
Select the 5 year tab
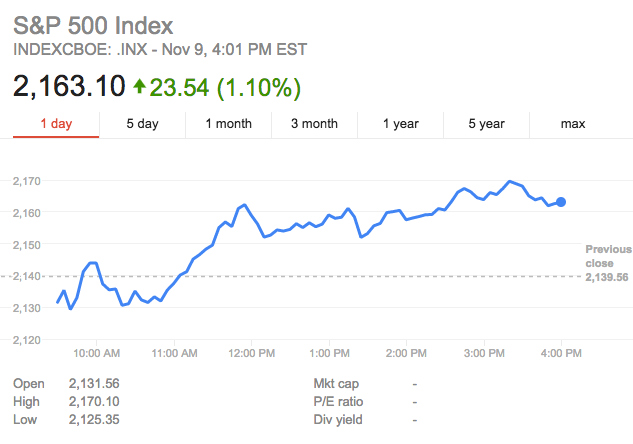(486, 124)
